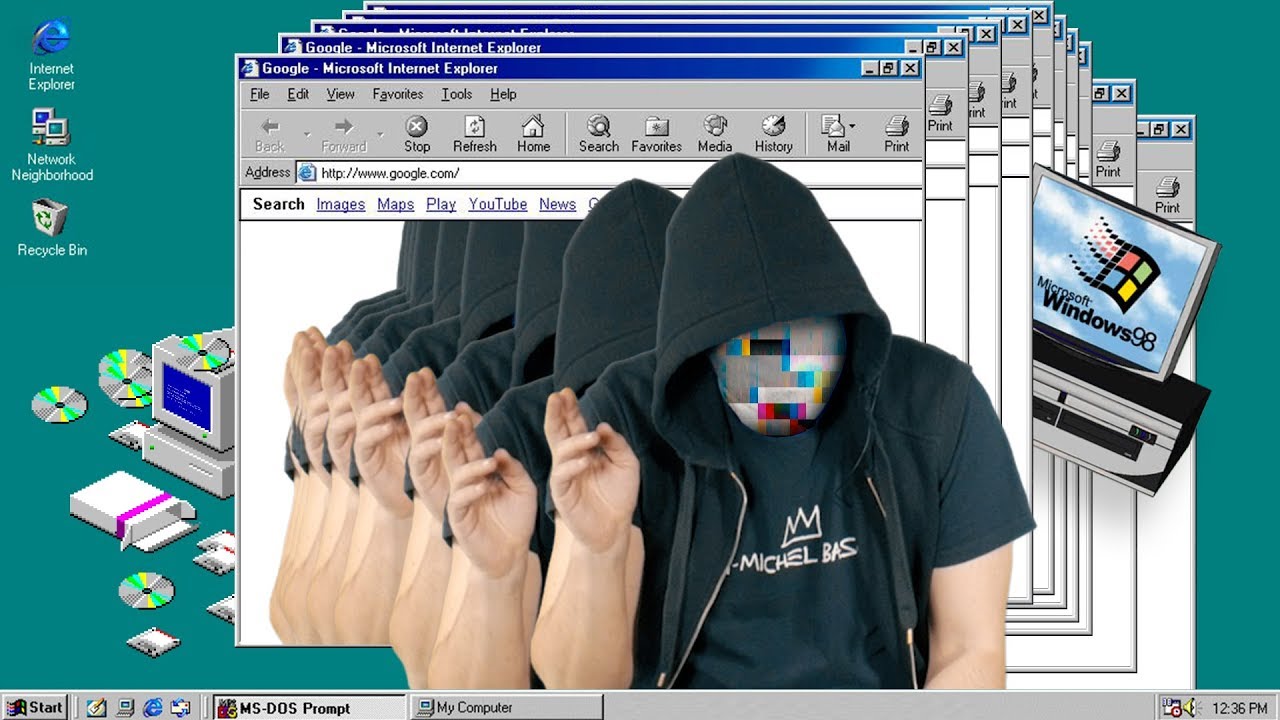Click Print in the second Internet Explorer window
The height and width of the screenshot is (720, 1280).
pos(940,113)
